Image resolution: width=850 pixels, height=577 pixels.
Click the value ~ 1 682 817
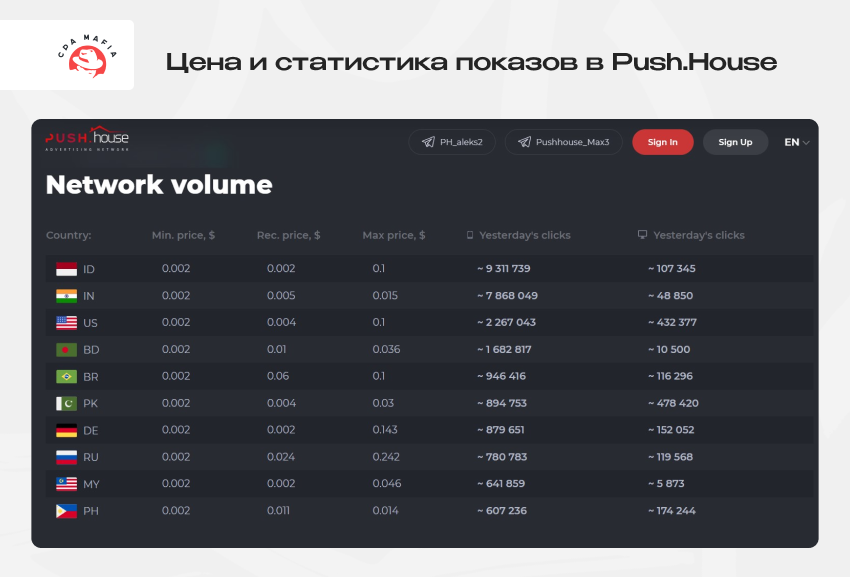click(x=504, y=349)
